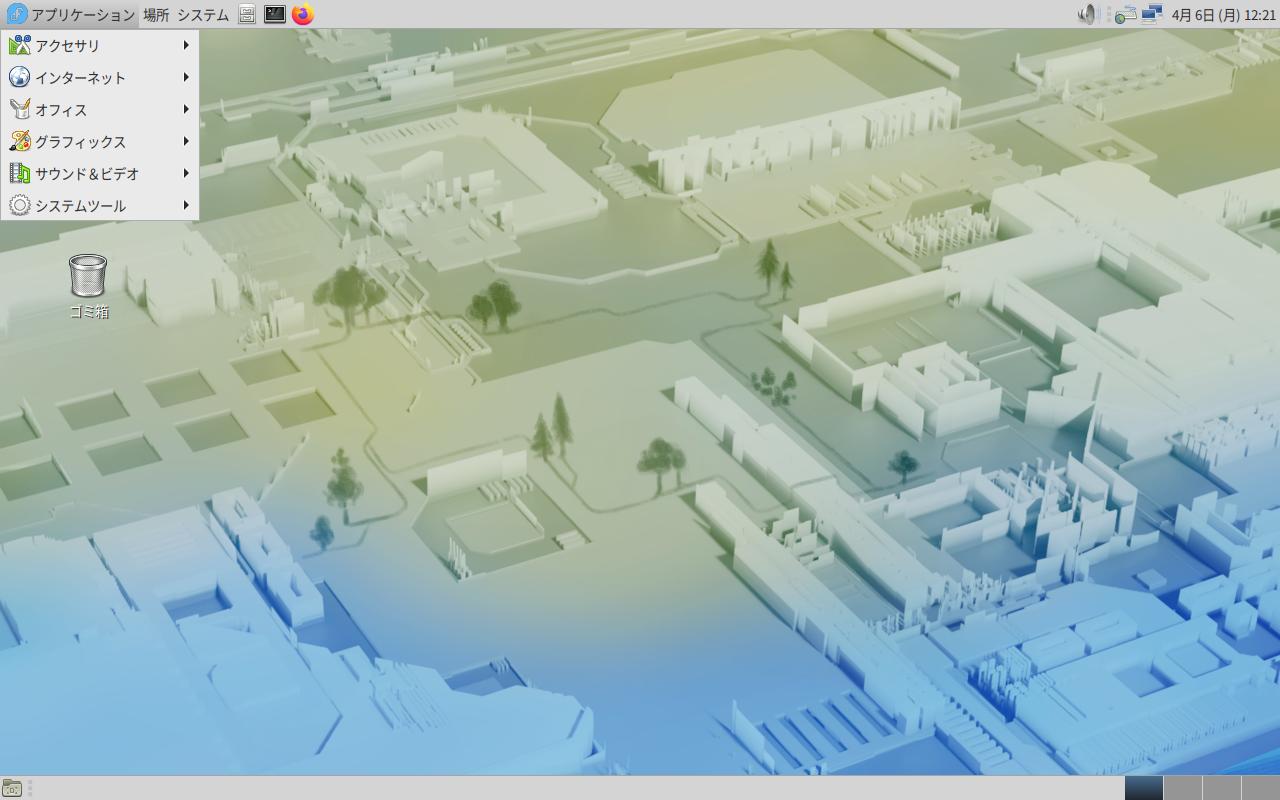
Task: Click the show desktop button
Action: click(x=12, y=788)
